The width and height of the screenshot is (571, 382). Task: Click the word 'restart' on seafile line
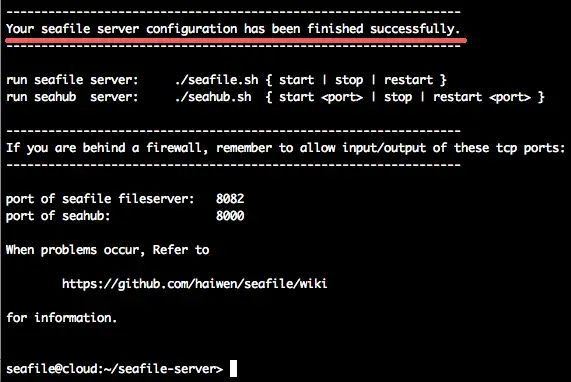coord(409,80)
